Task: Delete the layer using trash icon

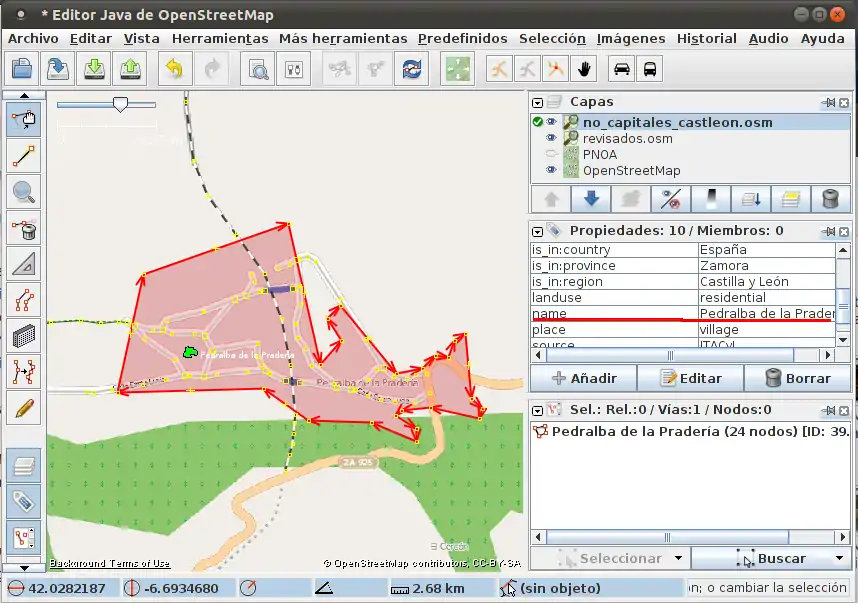Action: pos(830,199)
